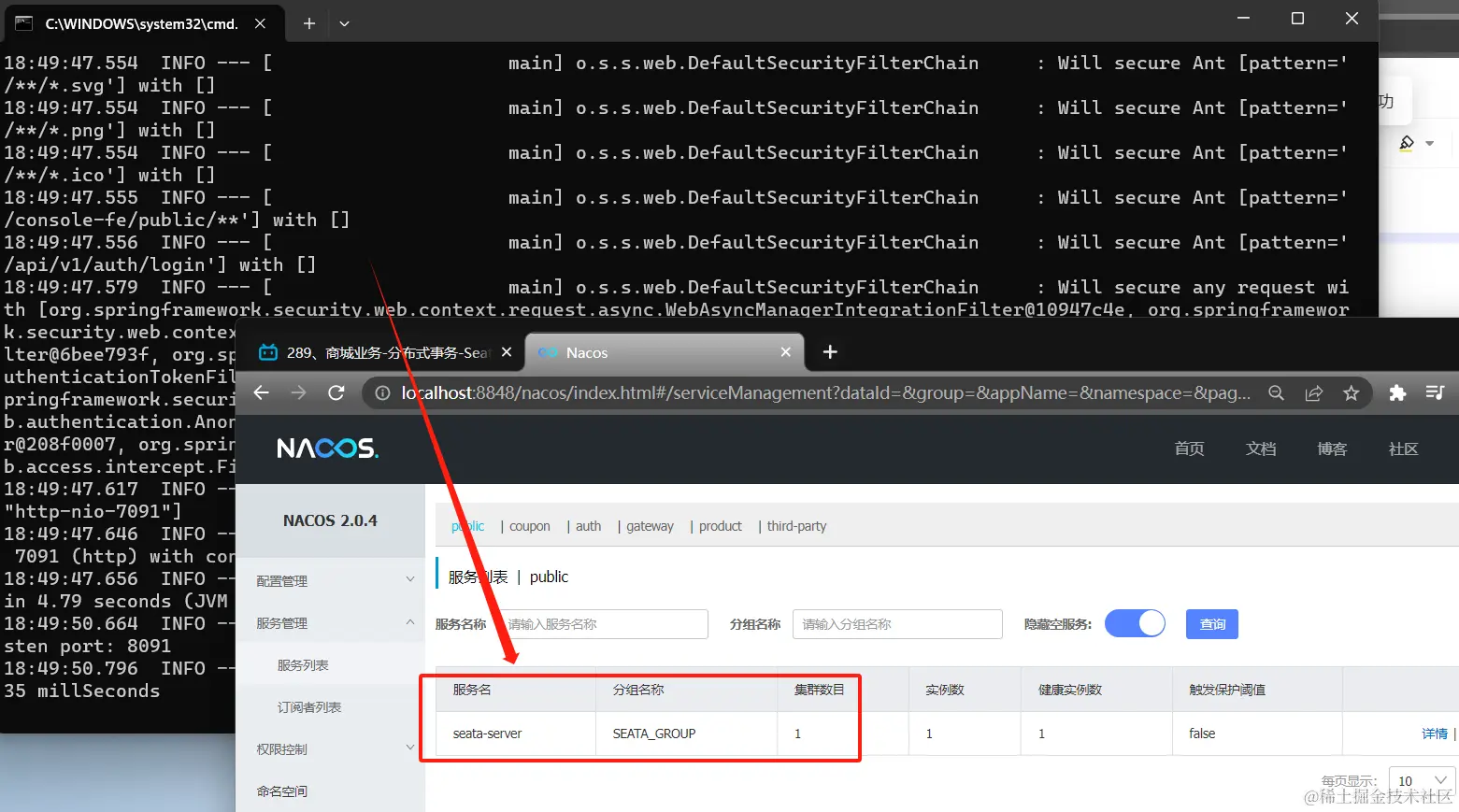Open new browser tab

pos(830,352)
